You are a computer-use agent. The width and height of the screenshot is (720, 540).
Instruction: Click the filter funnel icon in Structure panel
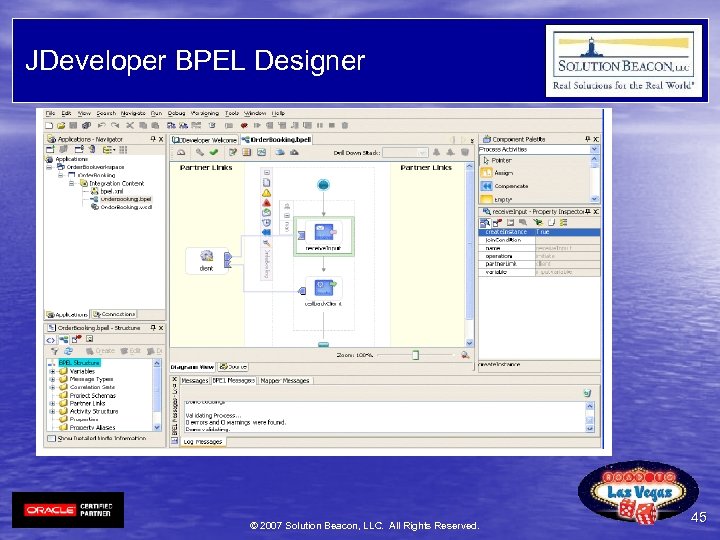(54, 351)
